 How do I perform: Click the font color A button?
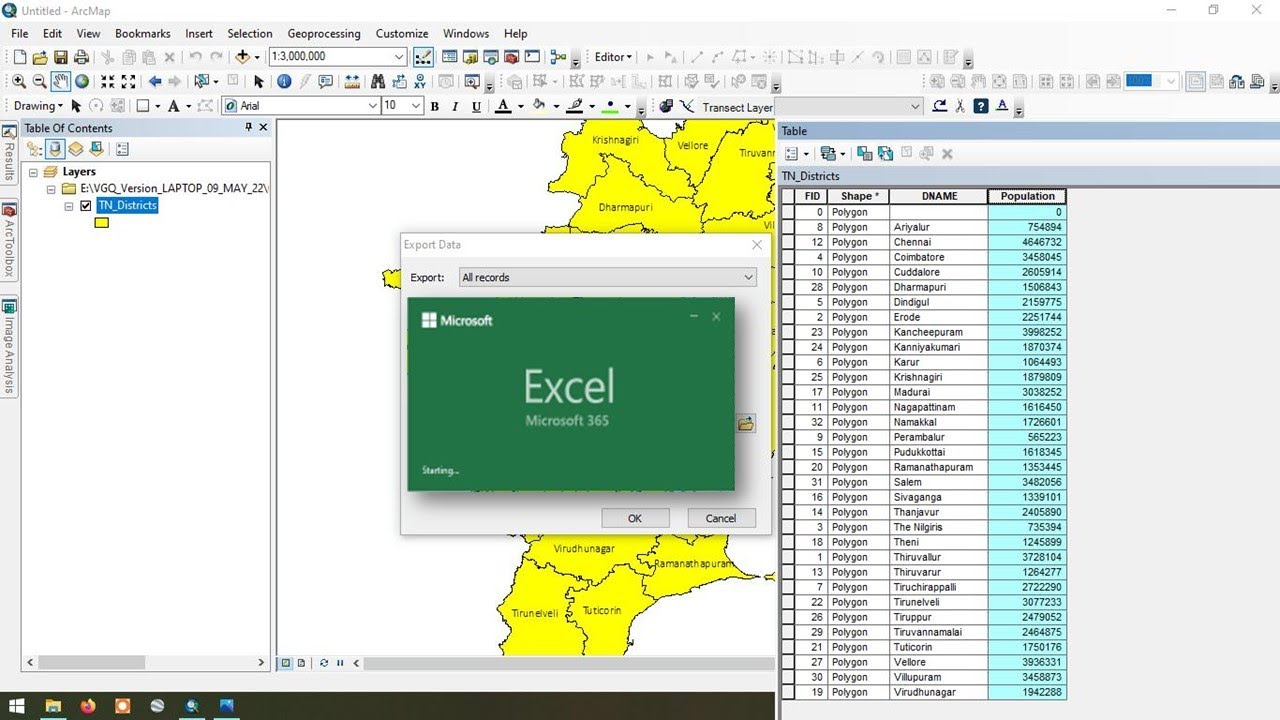(x=503, y=106)
